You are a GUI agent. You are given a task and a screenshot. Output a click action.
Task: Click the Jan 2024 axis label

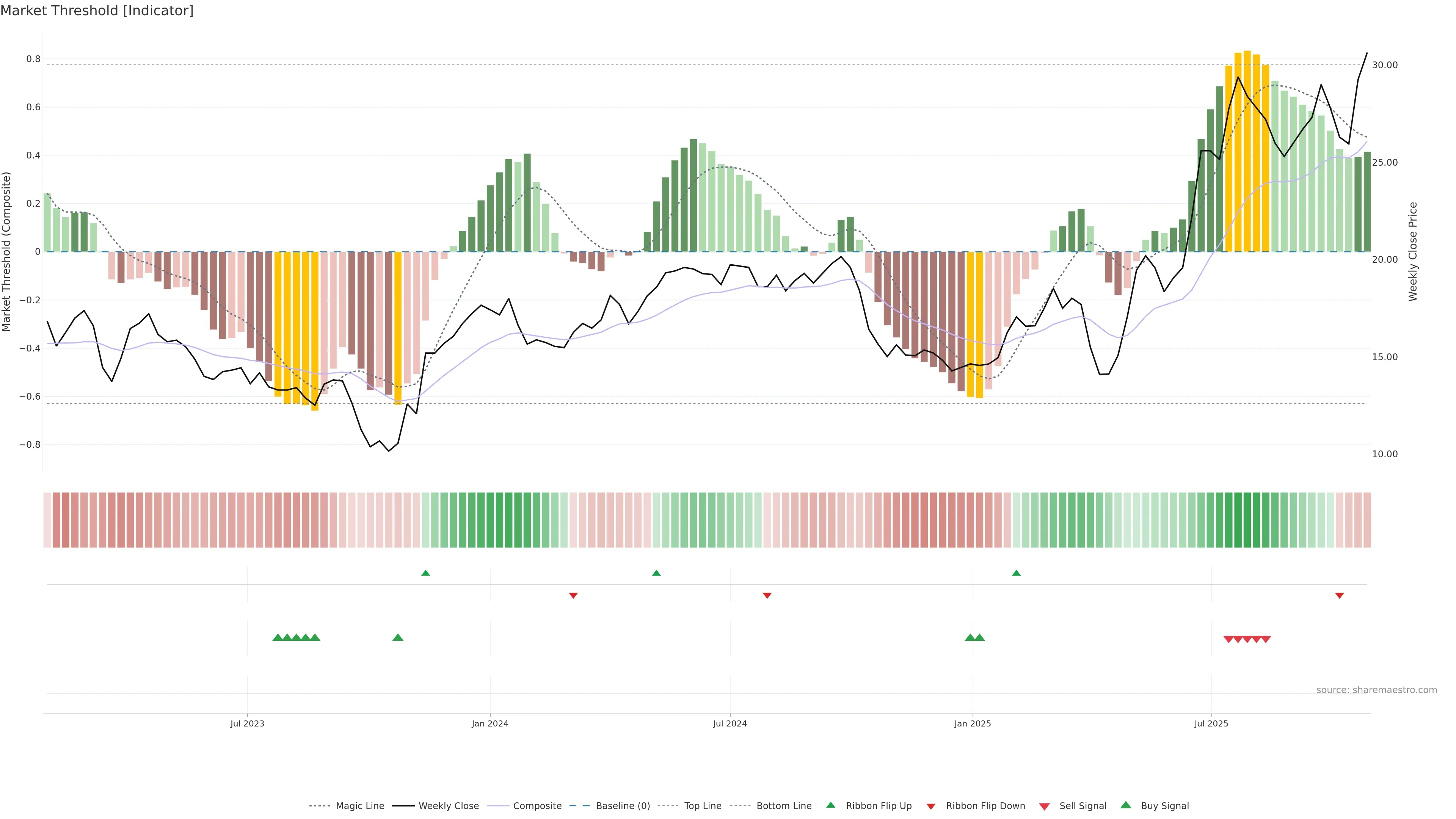[490, 723]
